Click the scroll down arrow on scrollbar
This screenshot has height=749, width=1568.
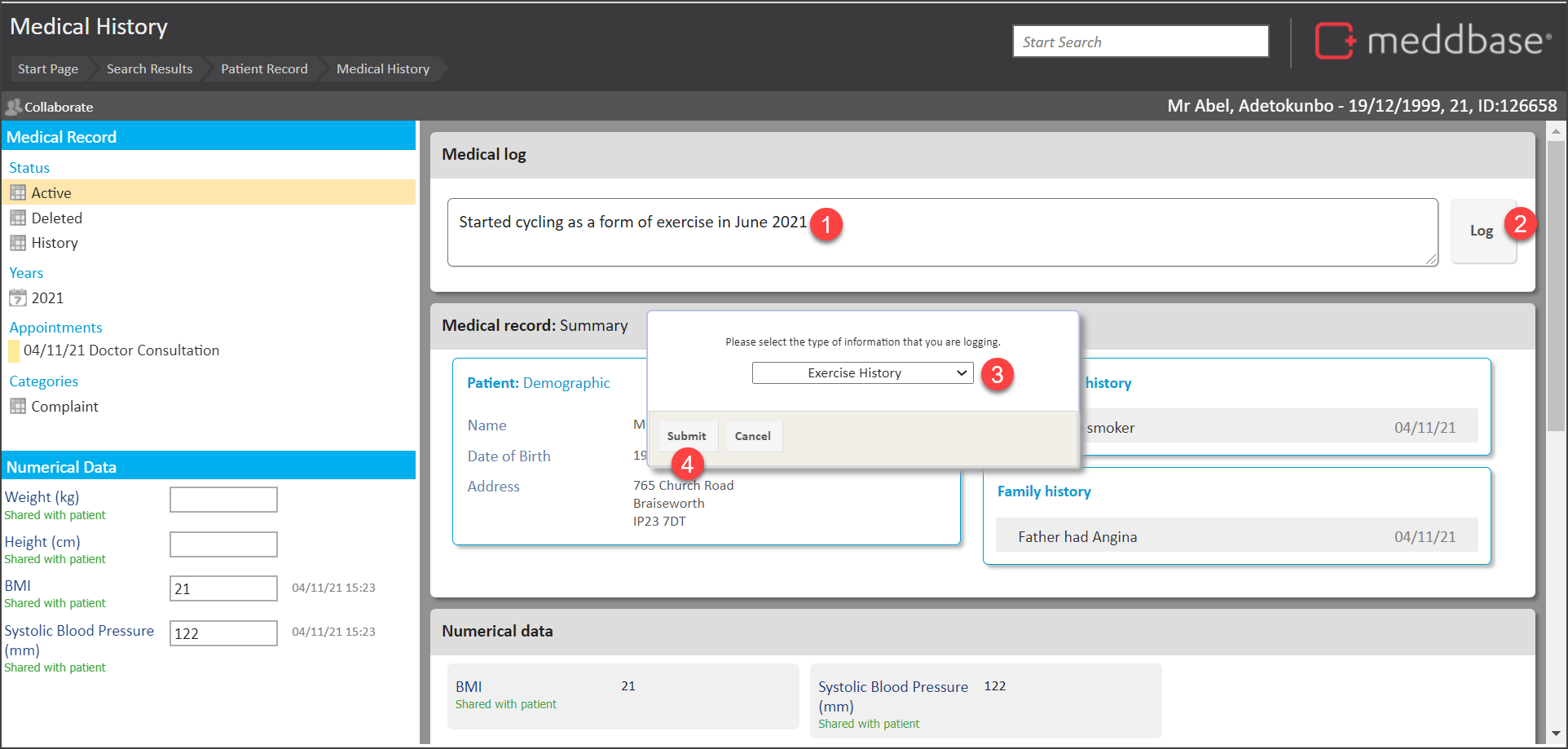tap(1556, 734)
